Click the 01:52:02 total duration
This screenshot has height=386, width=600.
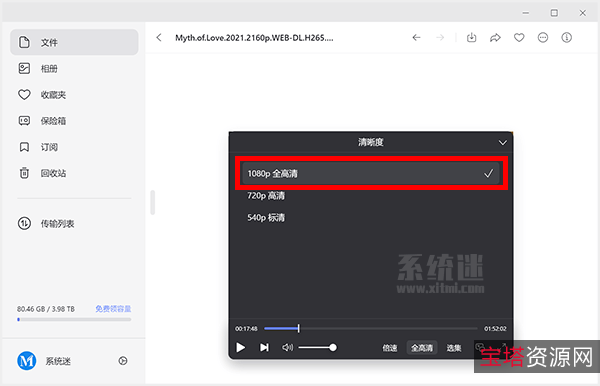(495, 329)
